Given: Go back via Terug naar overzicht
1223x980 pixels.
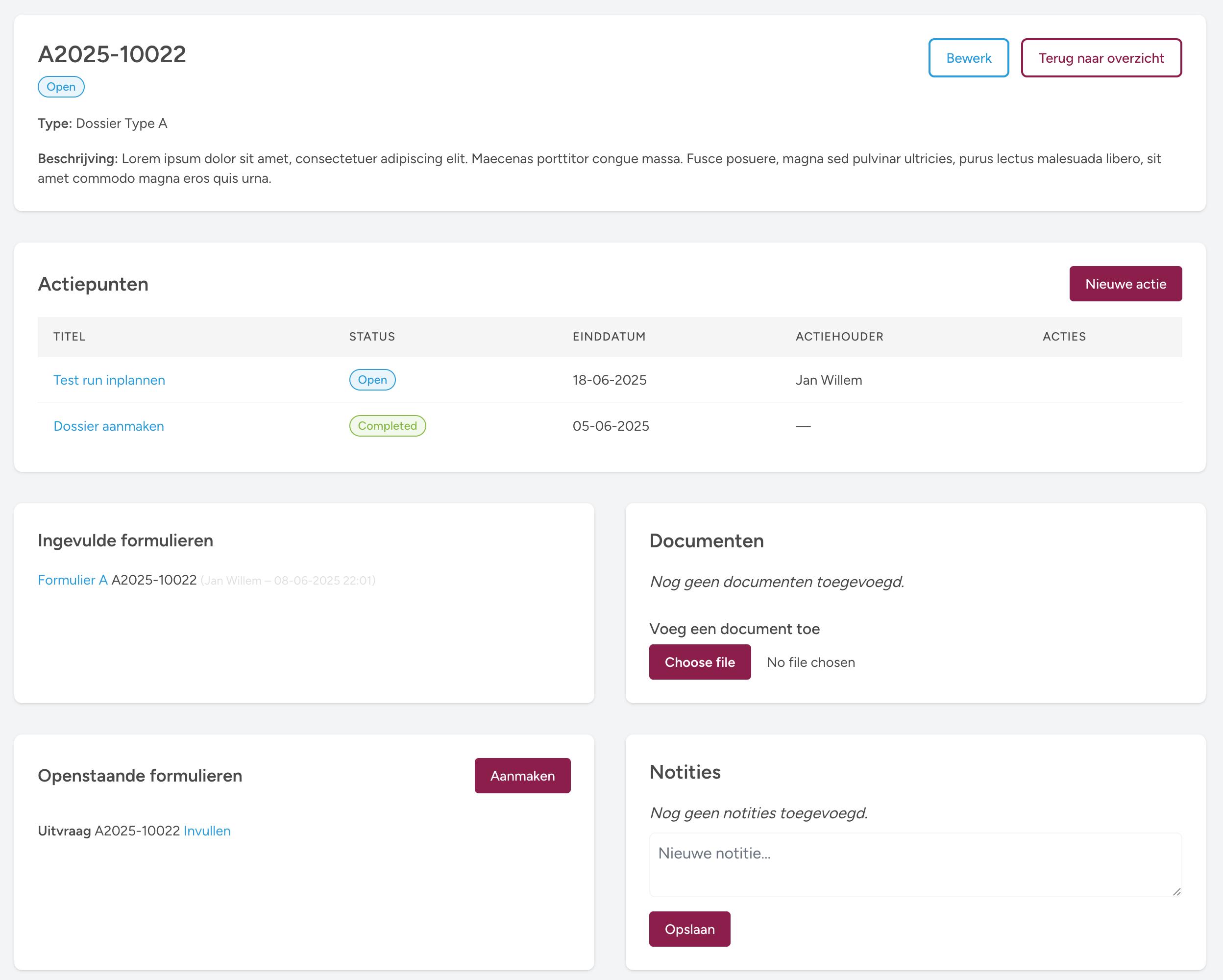Looking at the screenshot, I should click(1101, 58).
